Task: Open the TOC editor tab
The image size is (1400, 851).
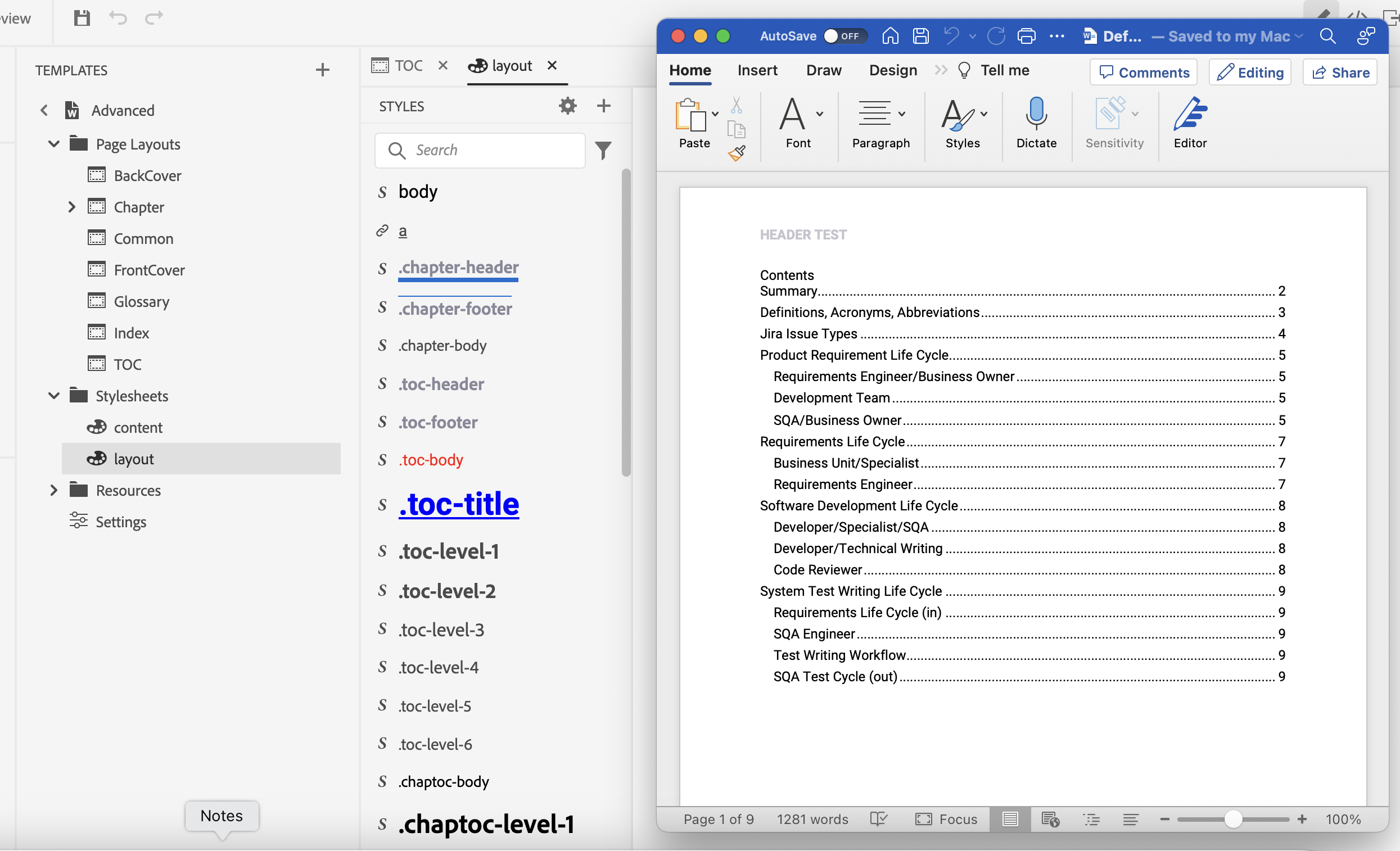Action: tap(408, 65)
